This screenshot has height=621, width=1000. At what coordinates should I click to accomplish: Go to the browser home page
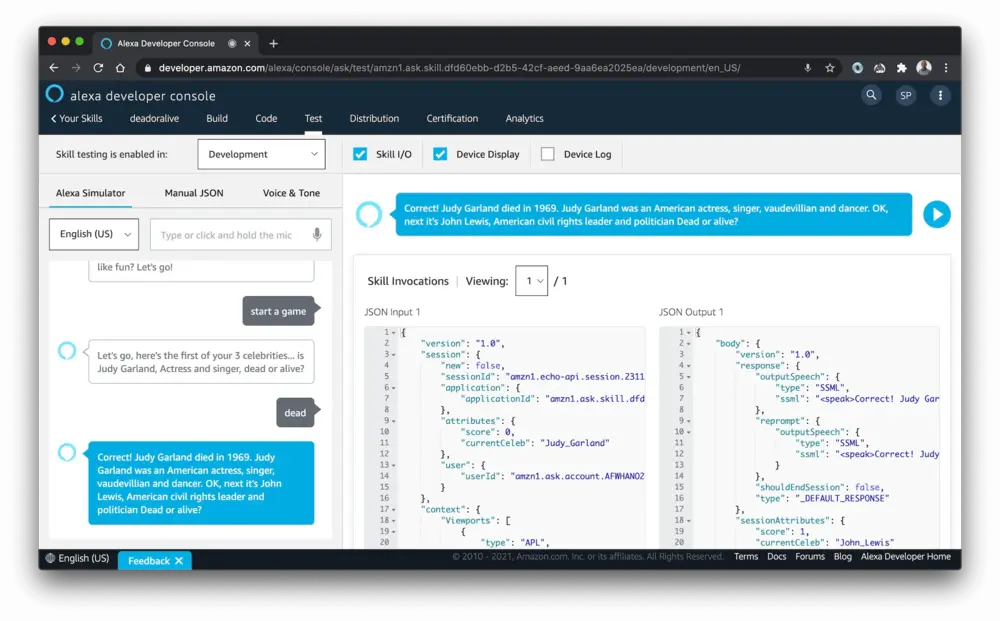tap(120, 68)
